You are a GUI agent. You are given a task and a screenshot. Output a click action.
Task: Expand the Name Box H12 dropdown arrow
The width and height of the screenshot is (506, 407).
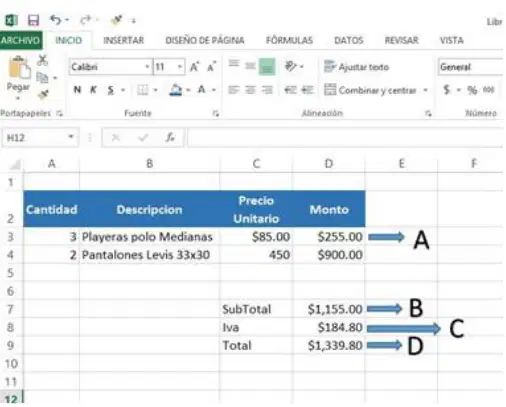pos(71,137)
